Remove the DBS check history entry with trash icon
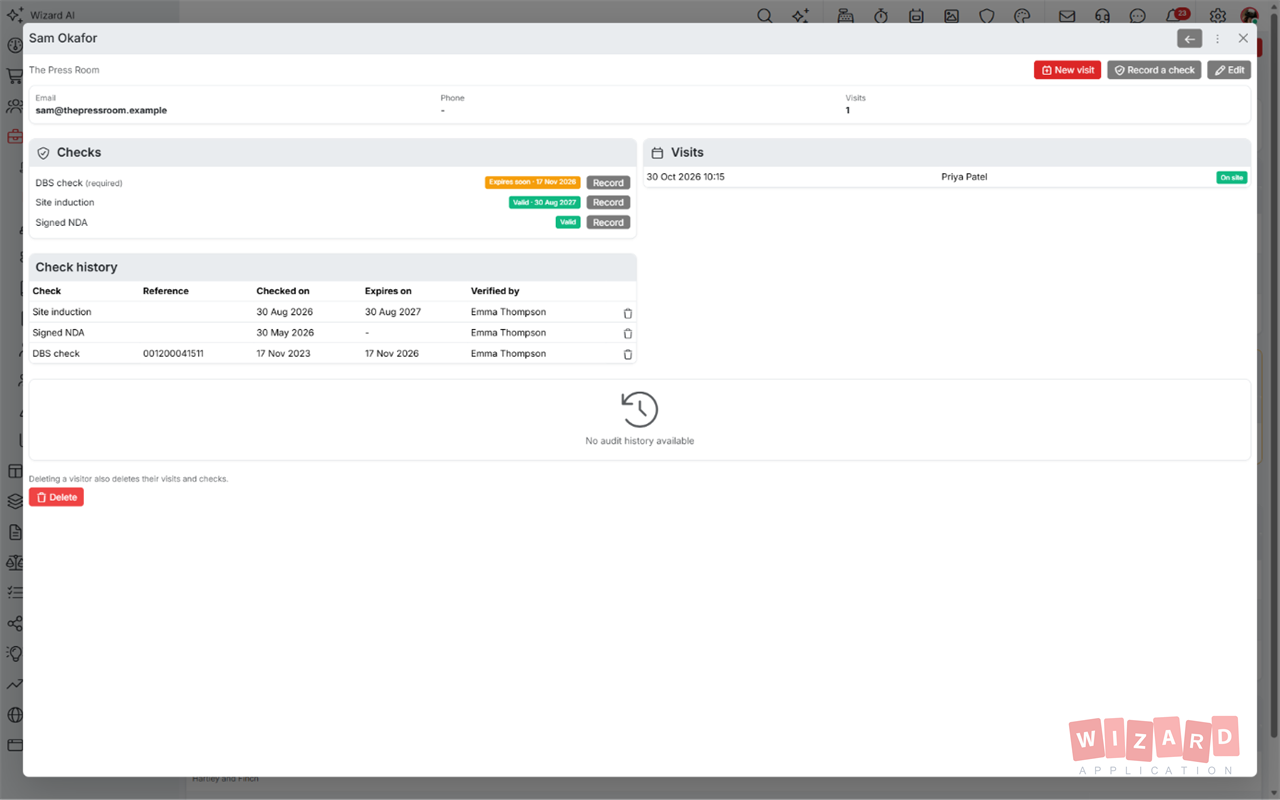 coord(628,354)
